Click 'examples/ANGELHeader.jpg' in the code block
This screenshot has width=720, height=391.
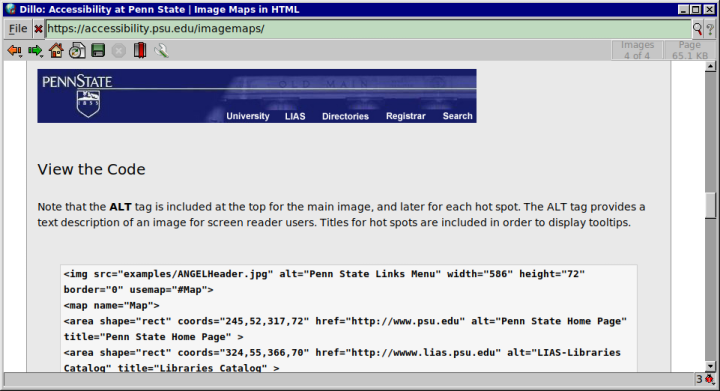(195, 274)
